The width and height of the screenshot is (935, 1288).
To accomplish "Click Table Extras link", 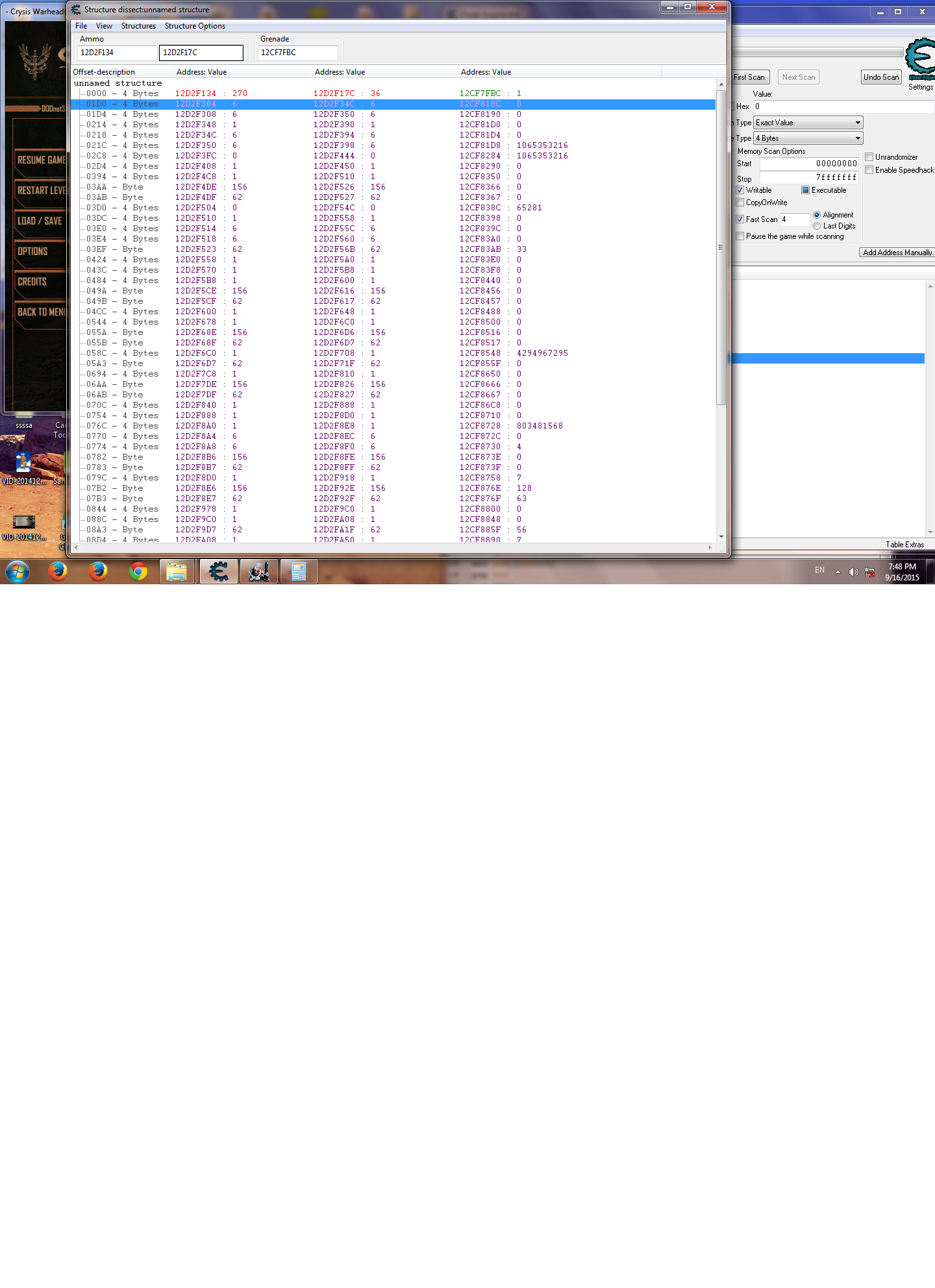I will pyautogui.click(x=904, y=545).
